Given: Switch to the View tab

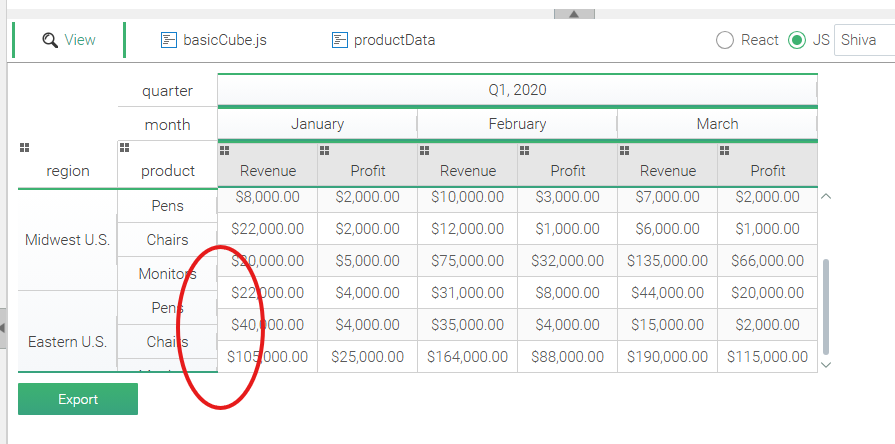Looking at the screenshot, I should point(69,40).
